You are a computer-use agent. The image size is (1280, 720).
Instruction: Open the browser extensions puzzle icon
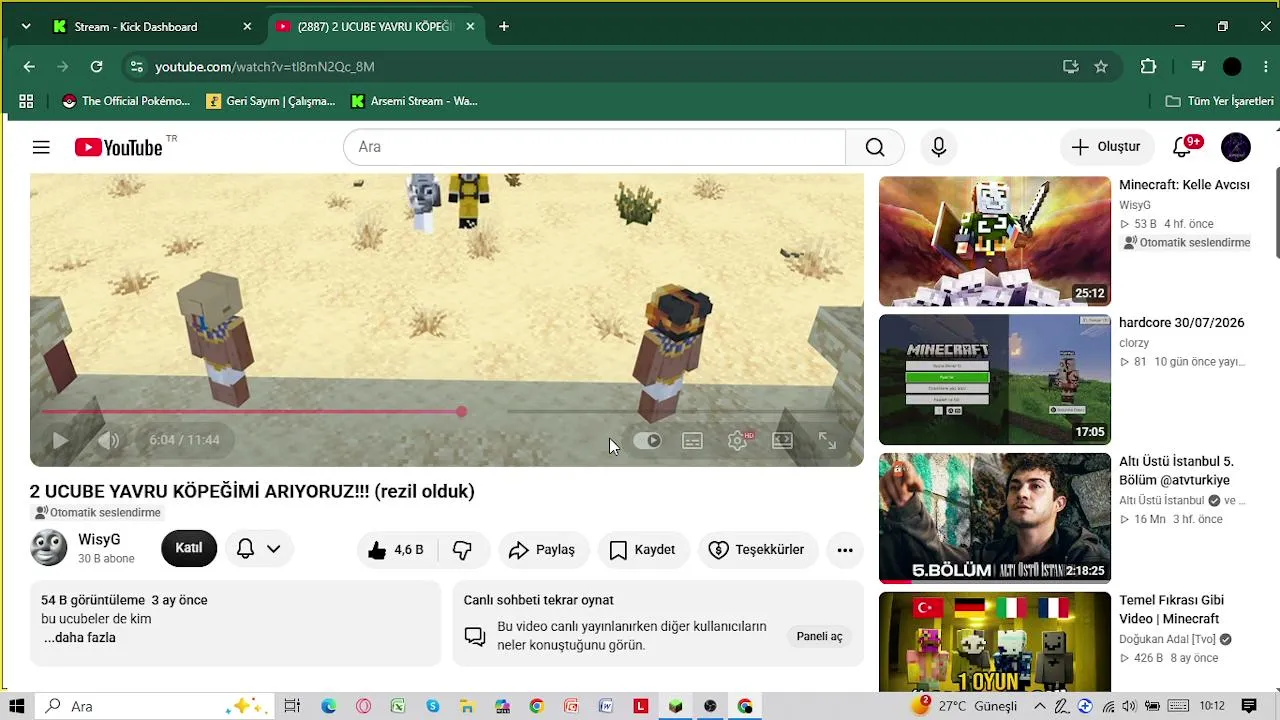point(1148,67)
